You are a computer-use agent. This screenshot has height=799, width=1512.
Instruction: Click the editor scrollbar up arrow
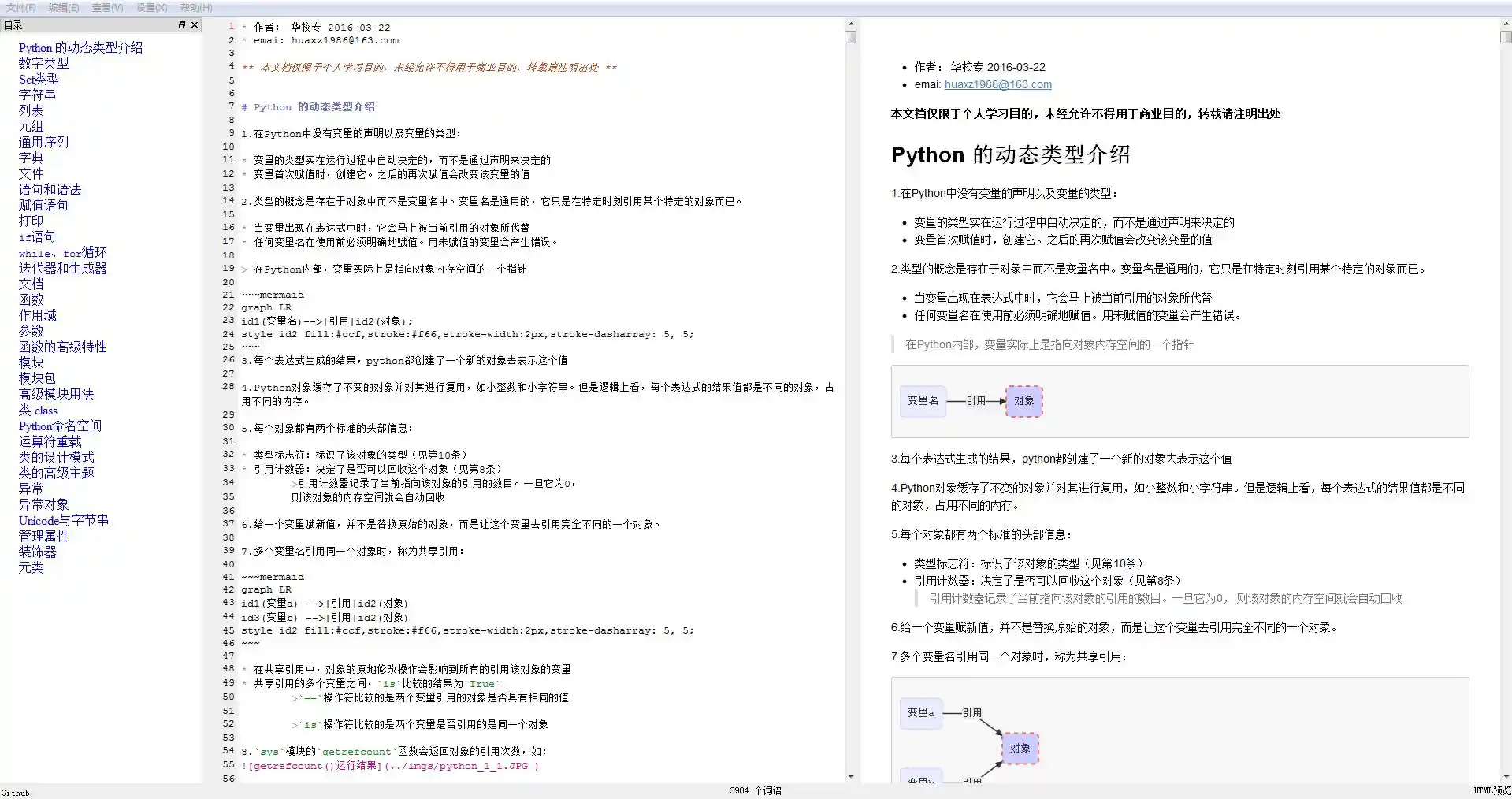(851, 24)
